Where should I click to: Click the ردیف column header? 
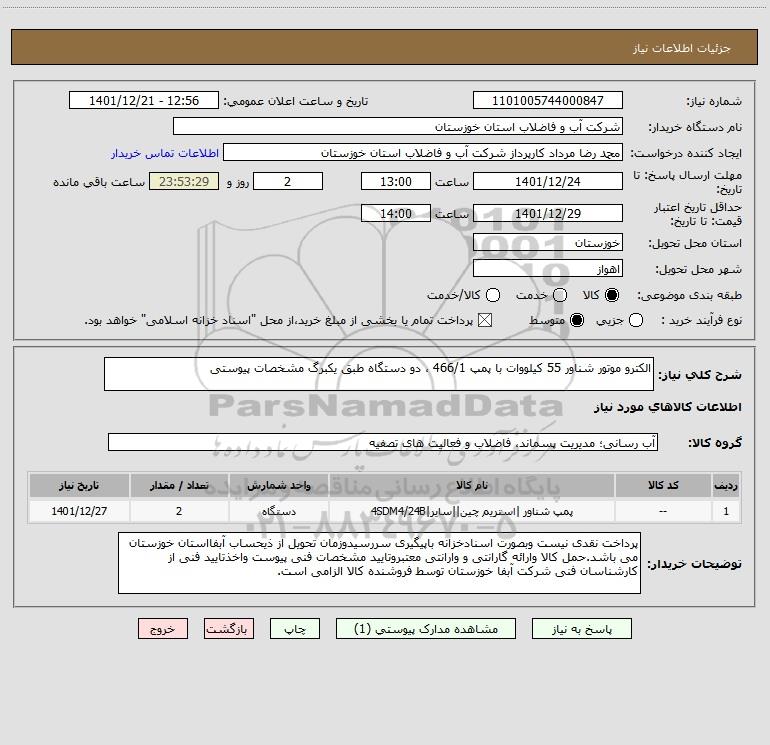(726, 485)
